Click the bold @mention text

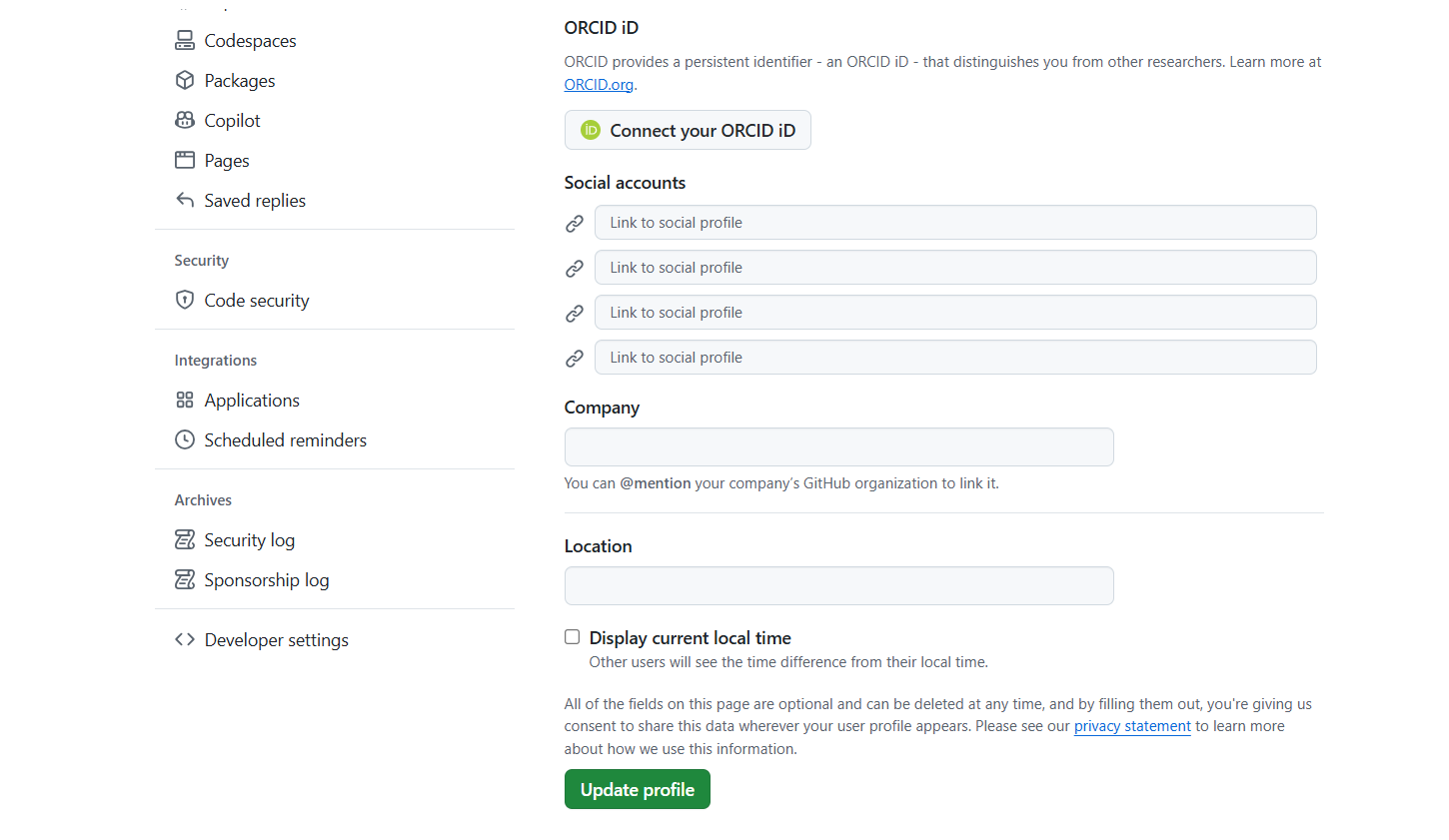(656, 483)
